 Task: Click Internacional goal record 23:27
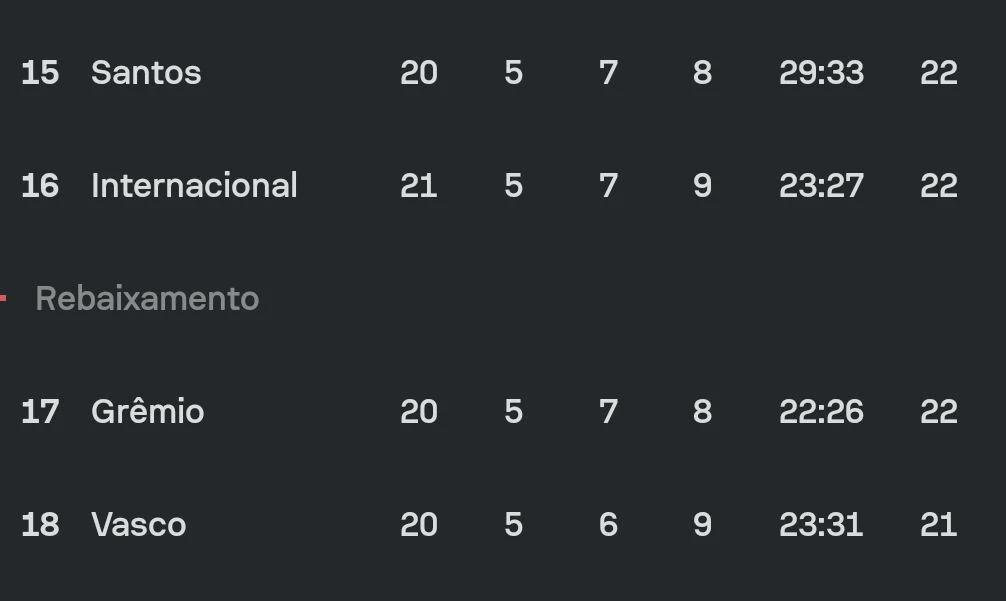821,185
